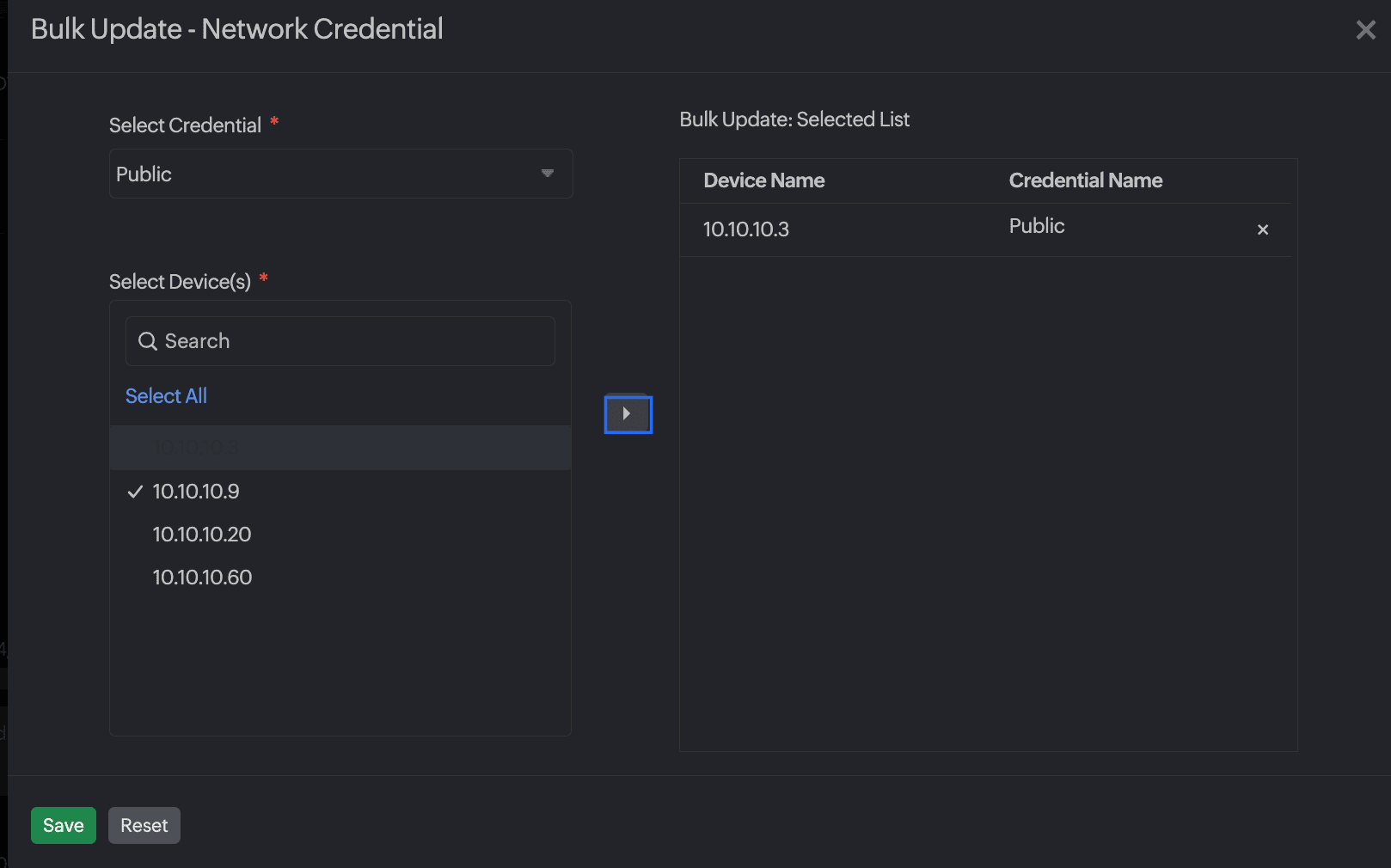Save the network credential bulk update
This screenshot has height=868, width=1391.
tap(63, 825)
